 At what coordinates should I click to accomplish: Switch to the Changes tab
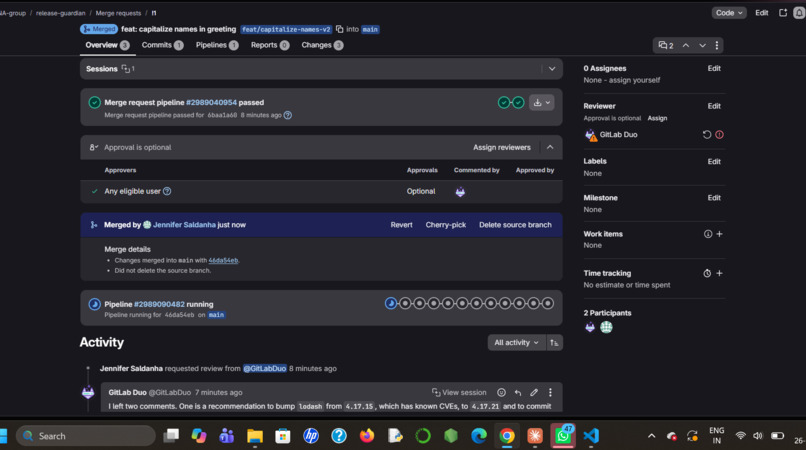tap(322, 45)
